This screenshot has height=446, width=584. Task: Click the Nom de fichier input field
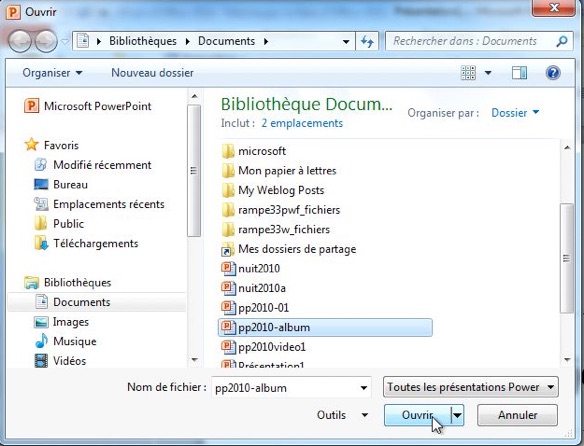(291, 388)
